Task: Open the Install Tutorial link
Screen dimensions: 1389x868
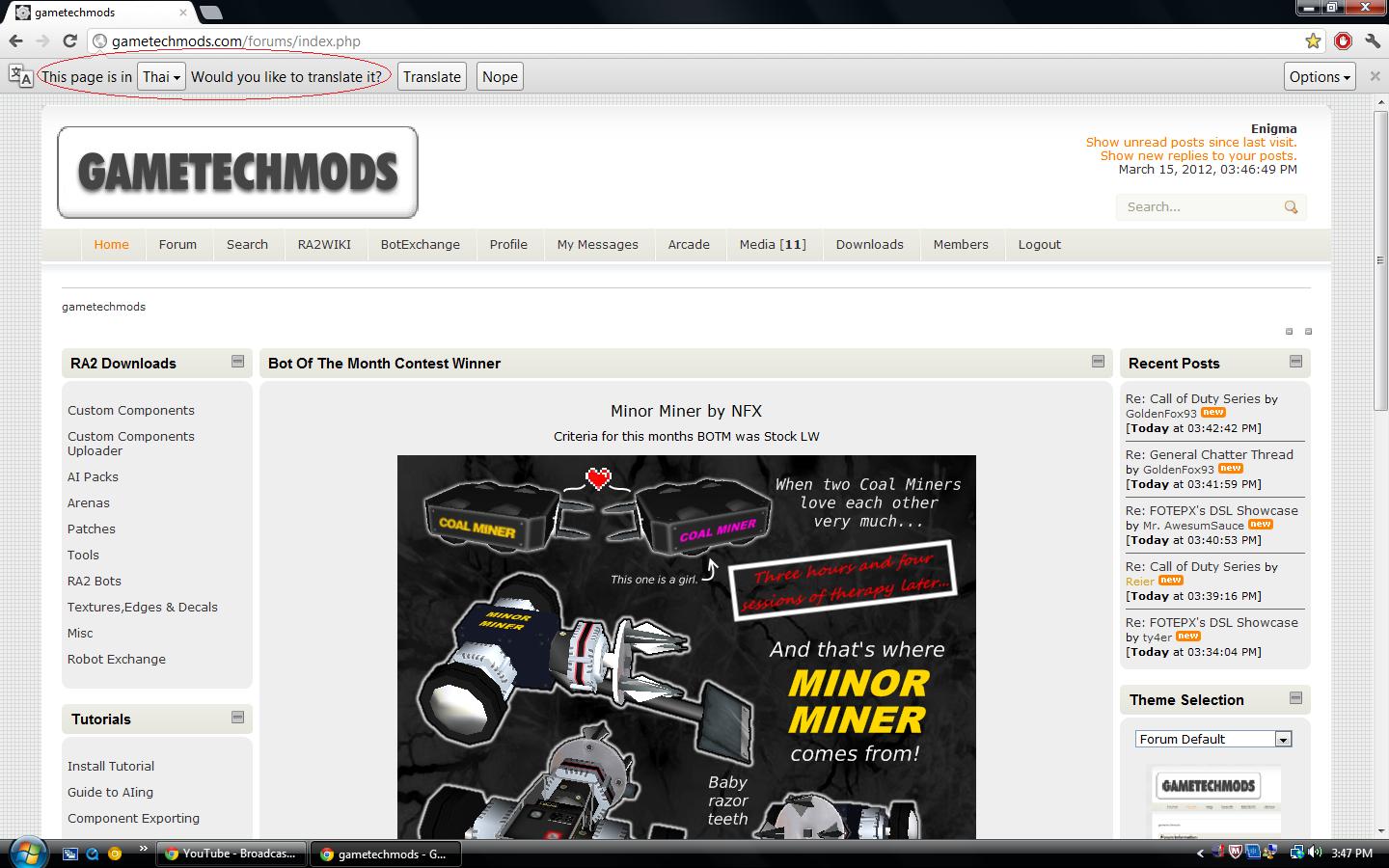Action: coord(111,766)
